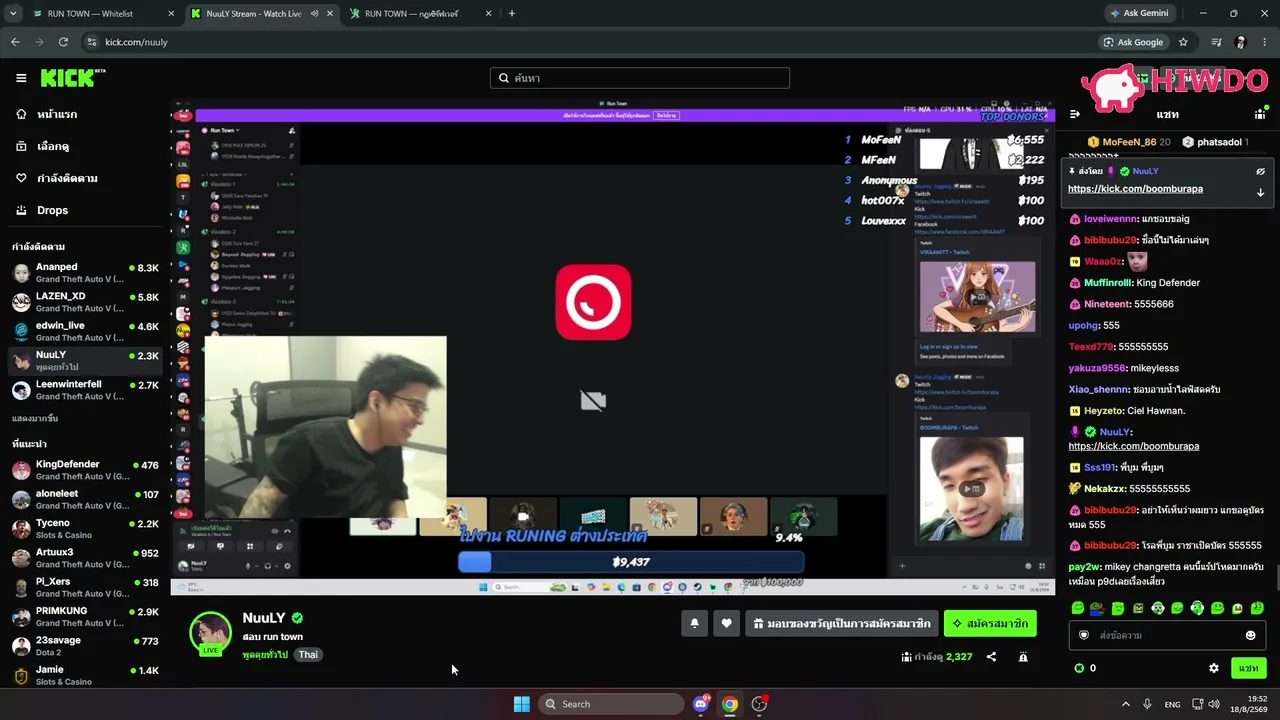This screenshot has width=1280, height=720.
Task: Open the Kick sidebar hamburger menu
Action: click(21, 78)
